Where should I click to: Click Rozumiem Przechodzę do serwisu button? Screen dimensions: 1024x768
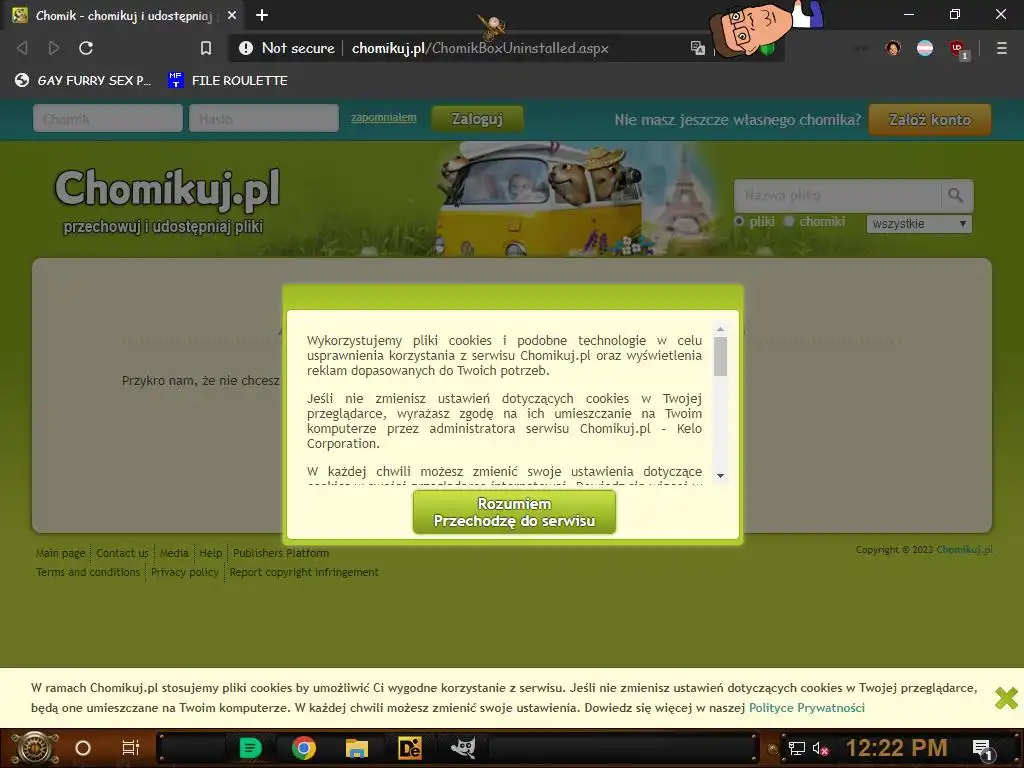coord(514,513)
